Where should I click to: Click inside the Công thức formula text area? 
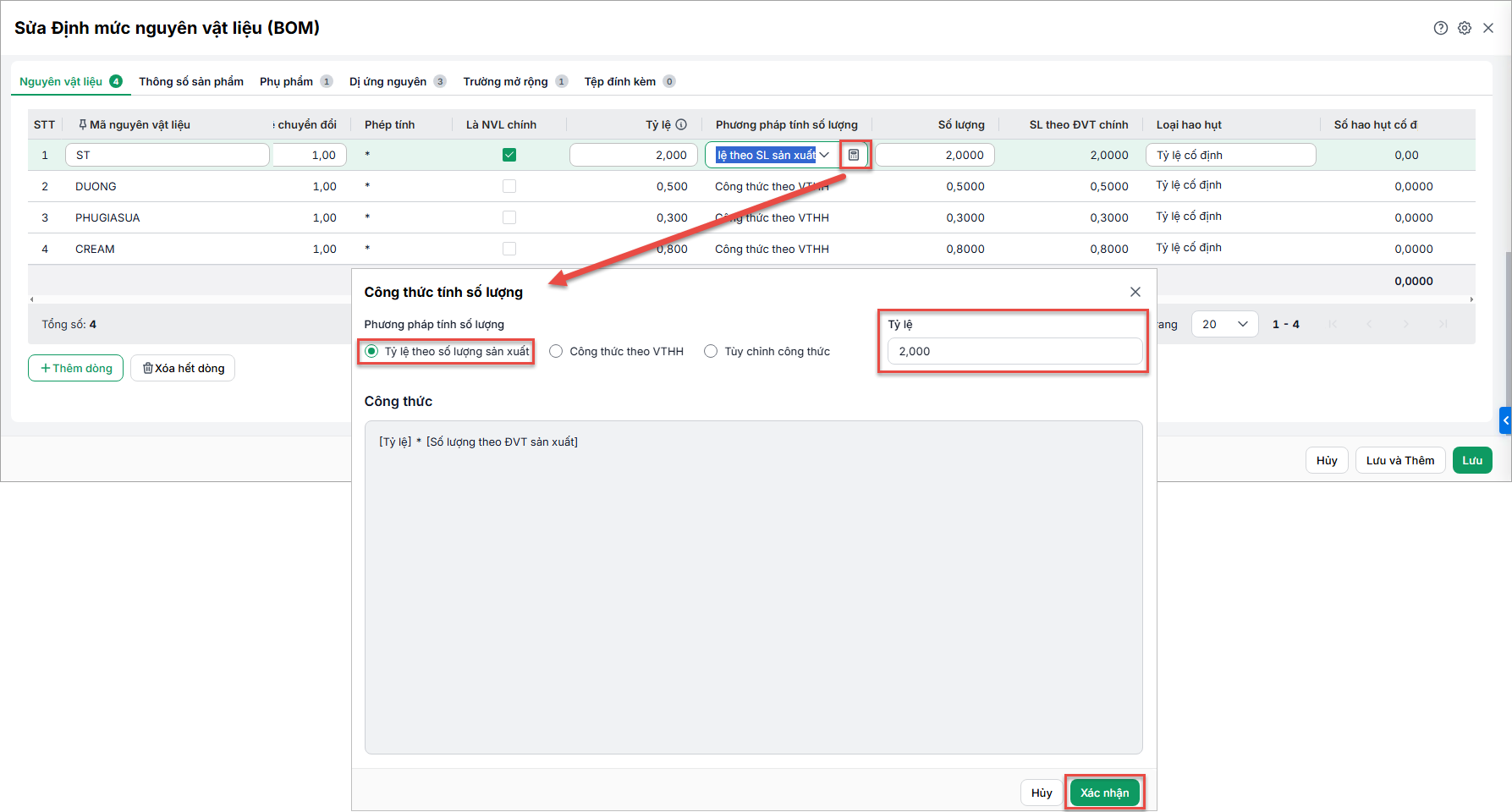pos(753,587)
